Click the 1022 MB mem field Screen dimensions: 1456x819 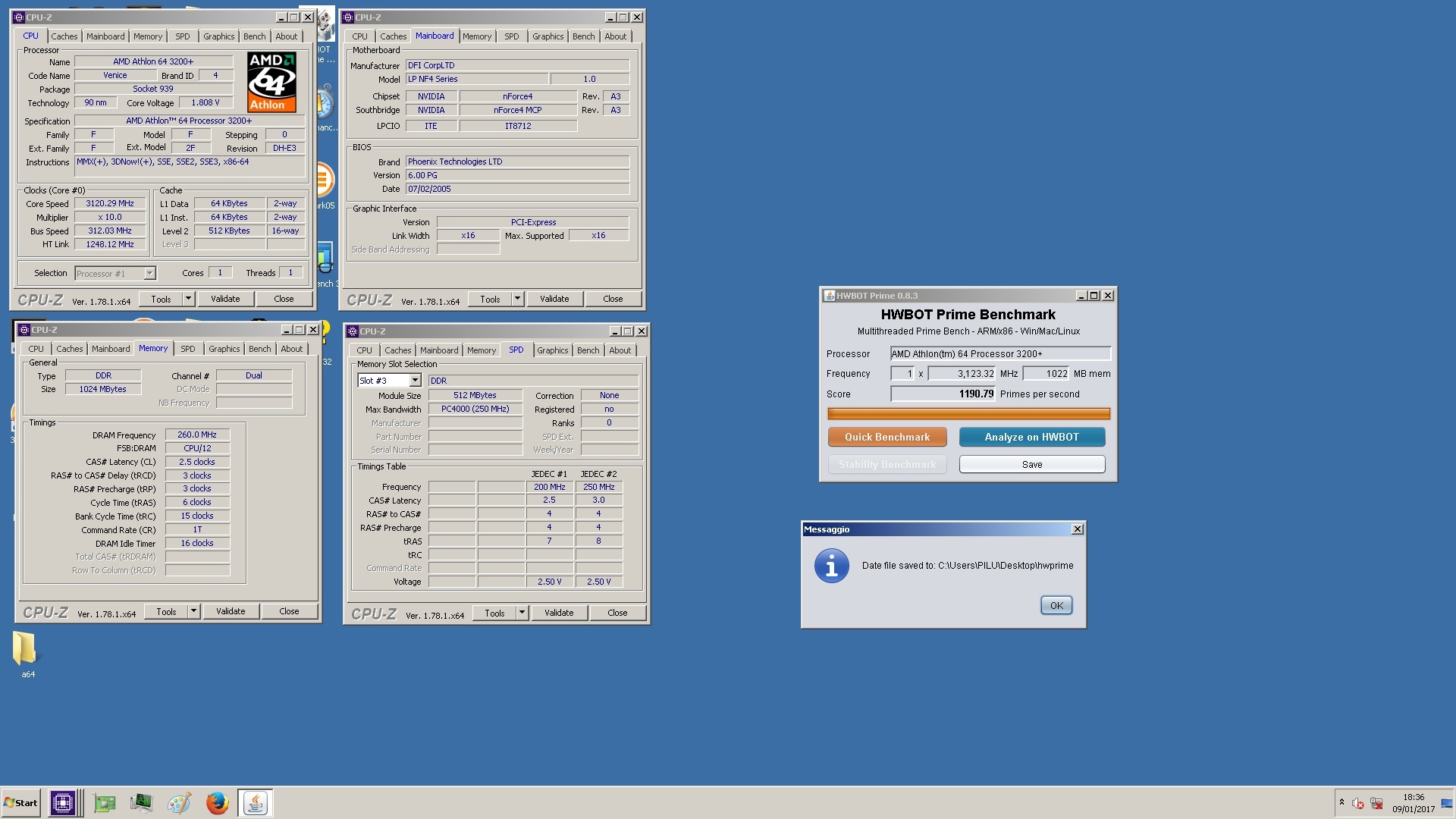1046,374
